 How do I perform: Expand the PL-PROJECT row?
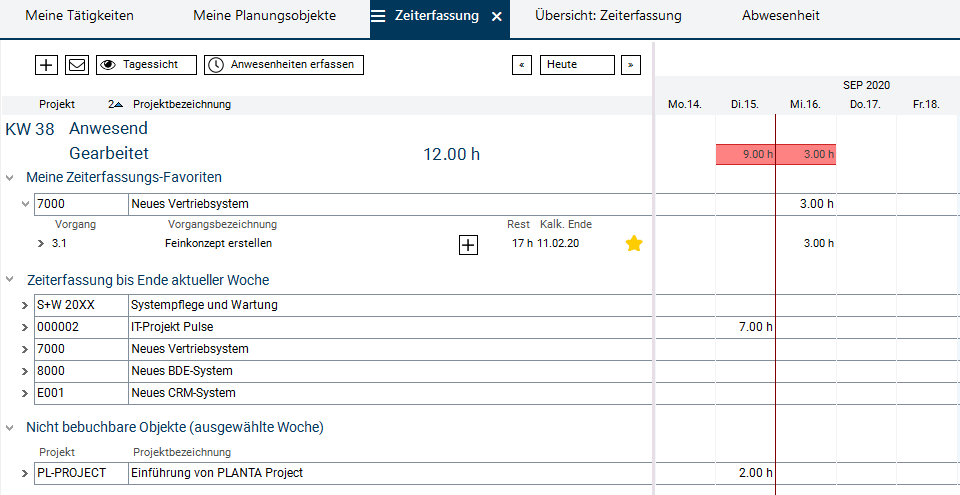coord(26,473)
